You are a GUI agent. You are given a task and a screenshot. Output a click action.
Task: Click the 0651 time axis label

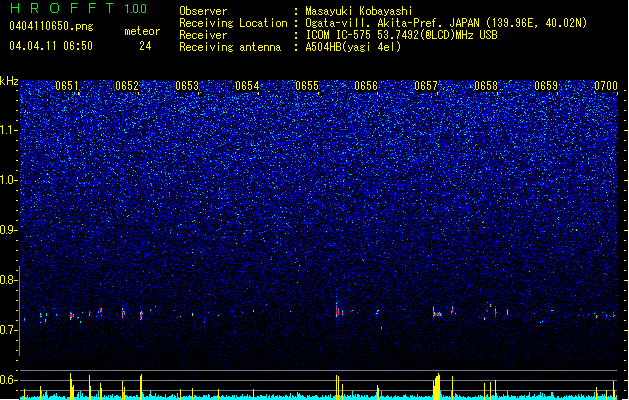pos(67,86)
